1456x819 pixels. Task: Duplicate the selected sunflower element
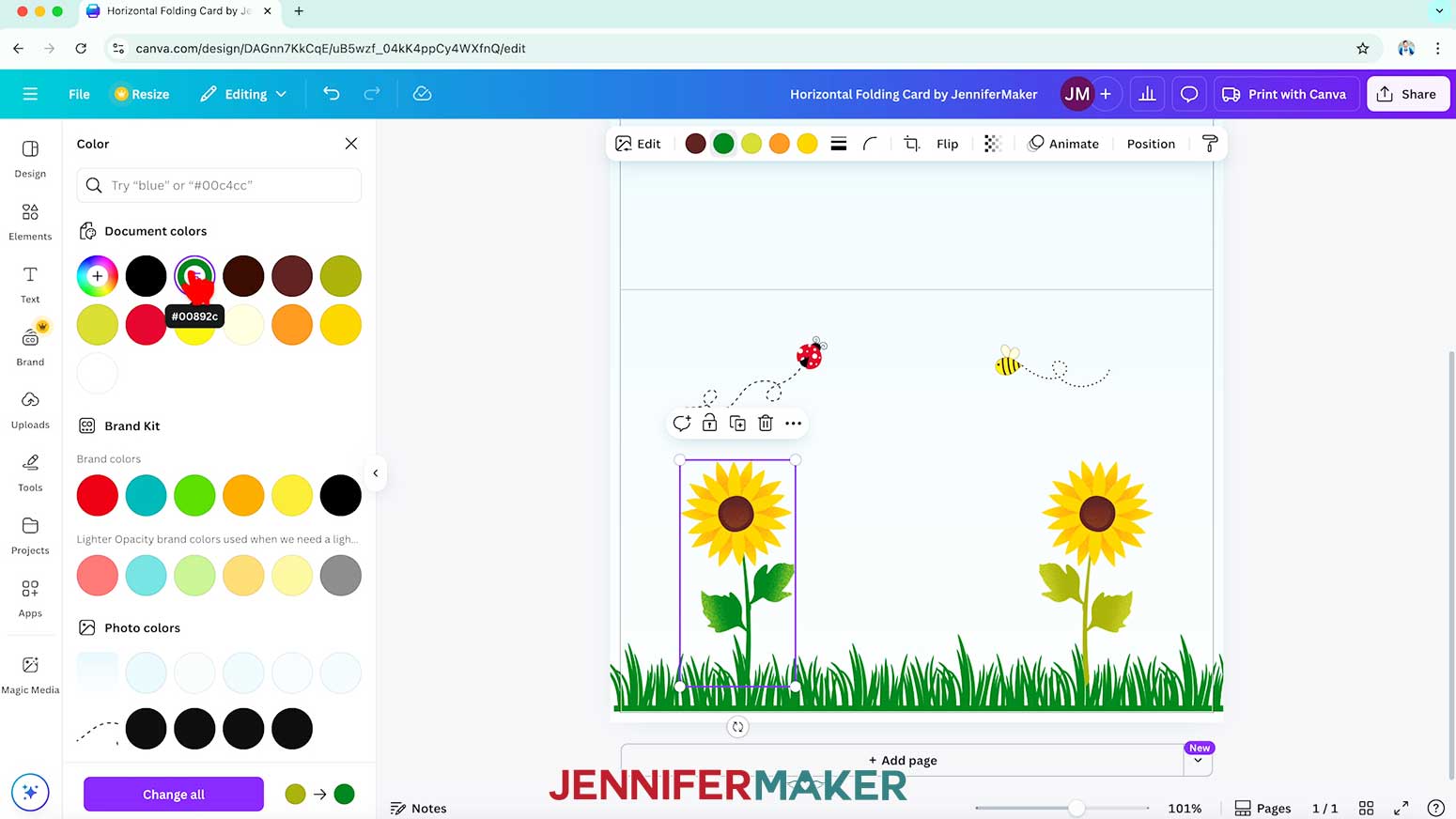click(x=737, y=424)
